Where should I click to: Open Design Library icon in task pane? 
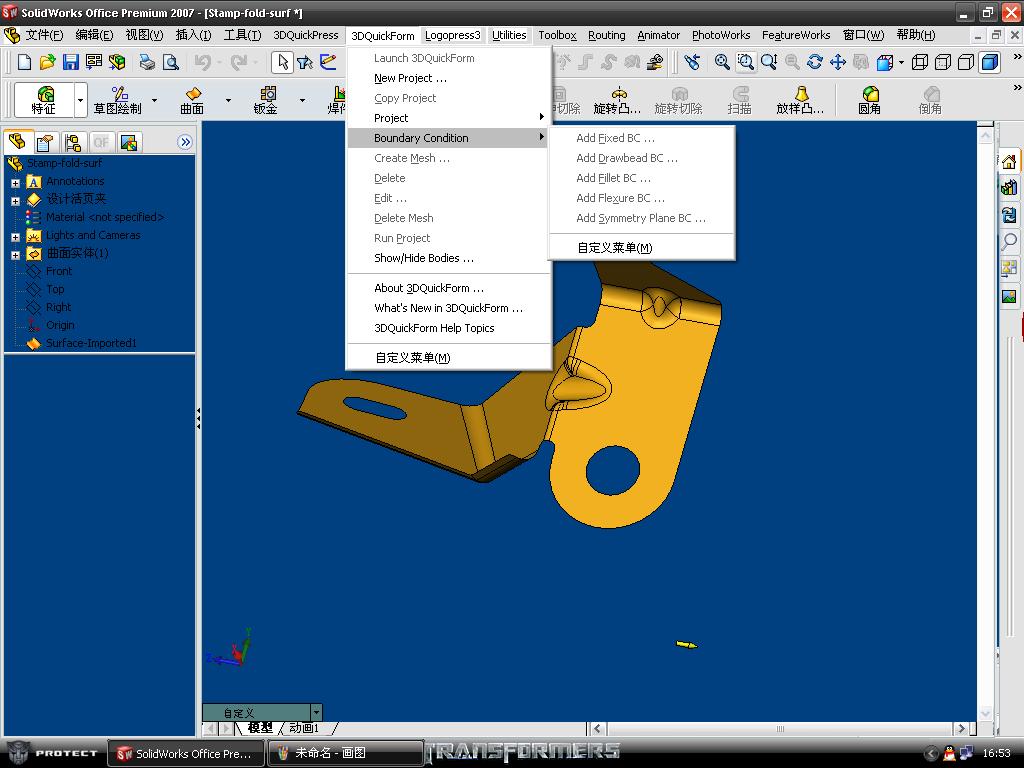(1009, 187)
